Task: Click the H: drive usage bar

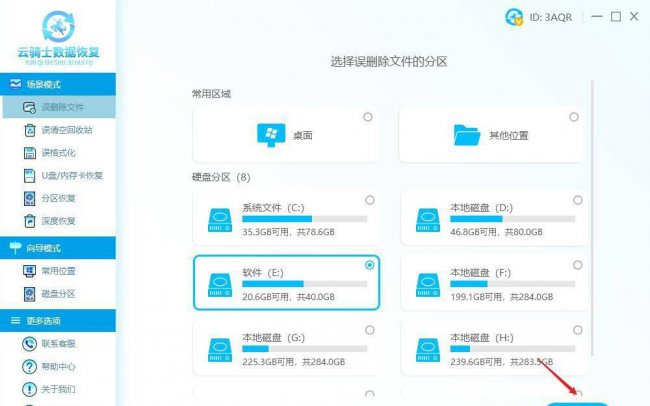Action: [513, 349]
